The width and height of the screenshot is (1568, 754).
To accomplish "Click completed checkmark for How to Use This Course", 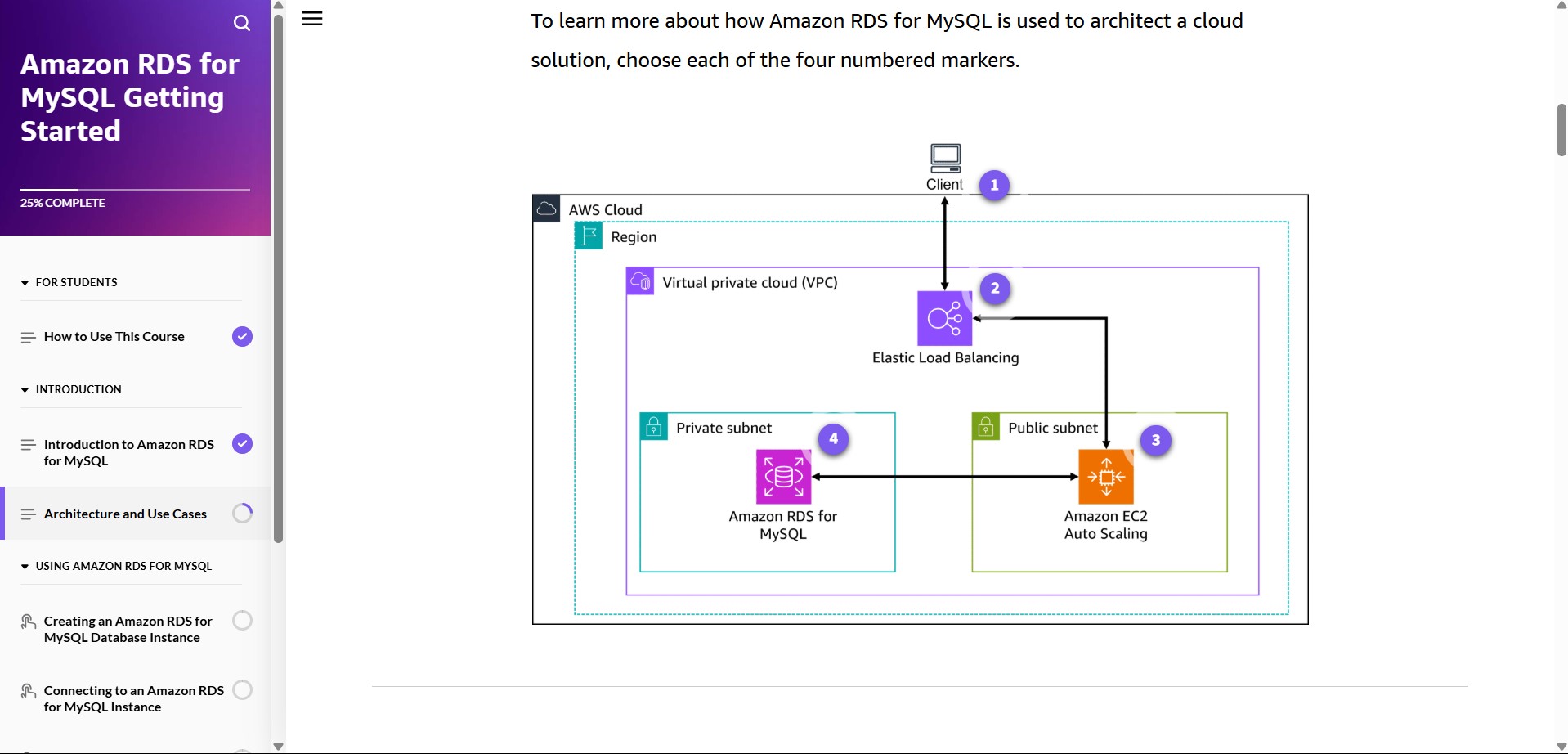I will tap(242, 337).
